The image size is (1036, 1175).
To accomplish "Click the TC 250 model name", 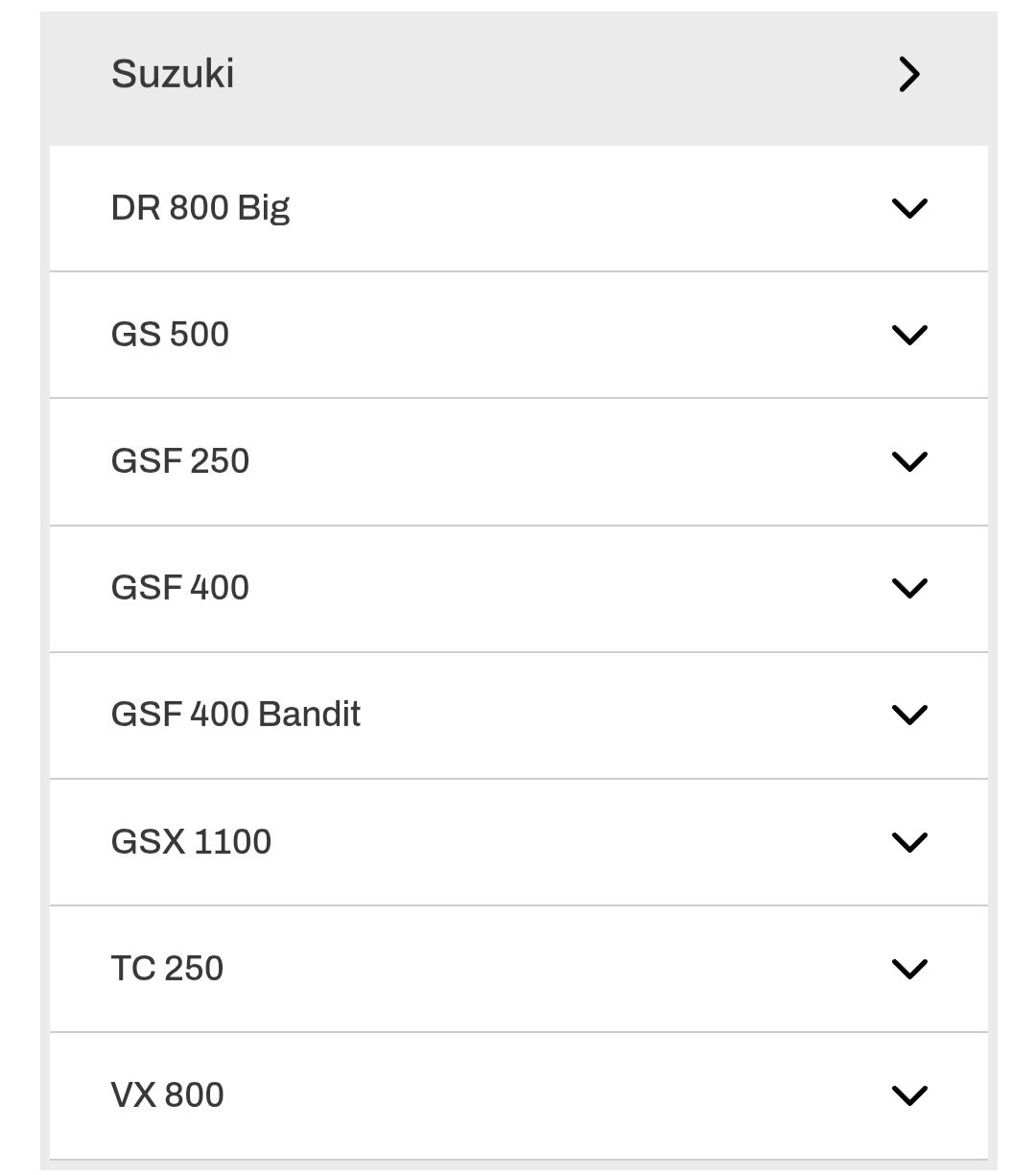I will 167,969.
